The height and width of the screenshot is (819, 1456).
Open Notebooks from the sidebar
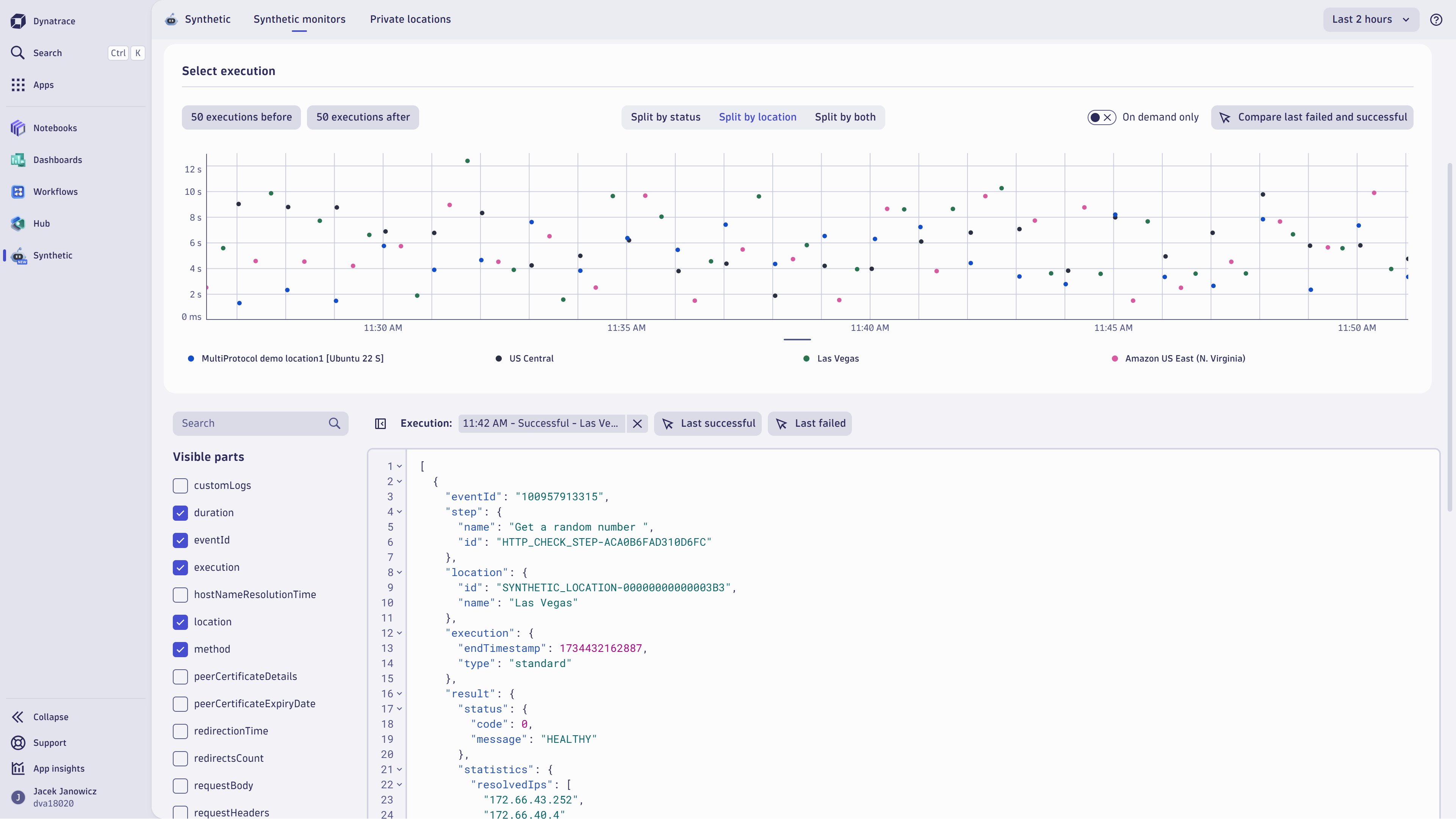(x=55, y=128)
